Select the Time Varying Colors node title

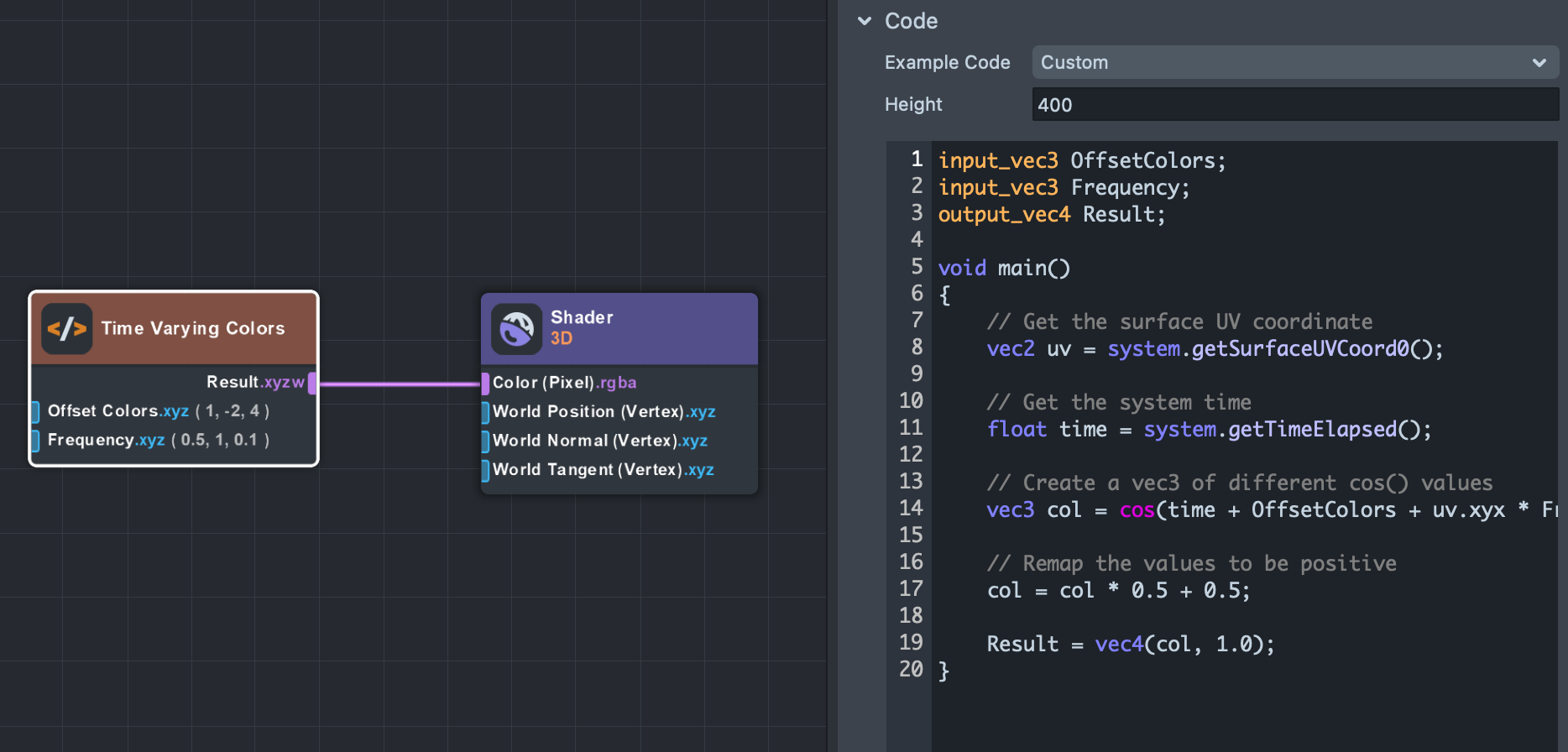coord(193,328)
